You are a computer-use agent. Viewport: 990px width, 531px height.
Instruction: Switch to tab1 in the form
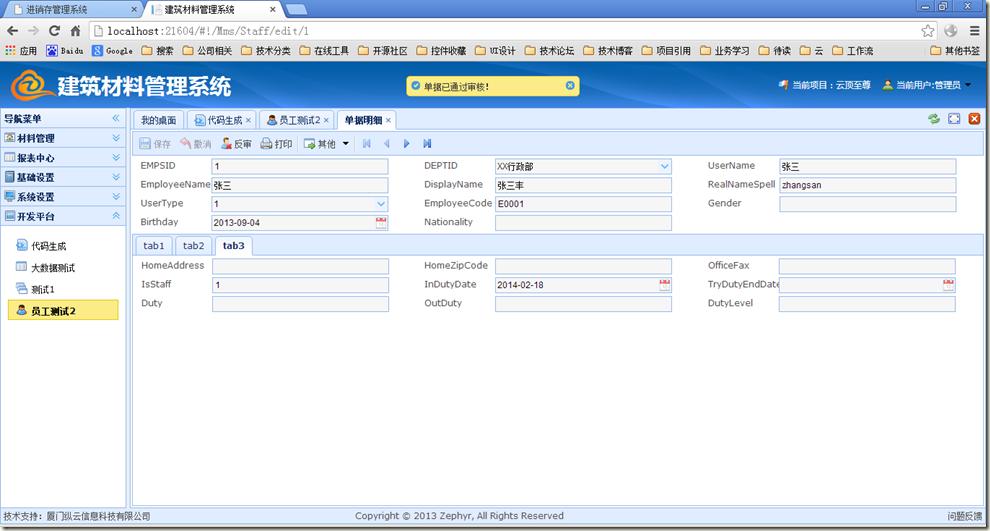[x=153, y=246]
